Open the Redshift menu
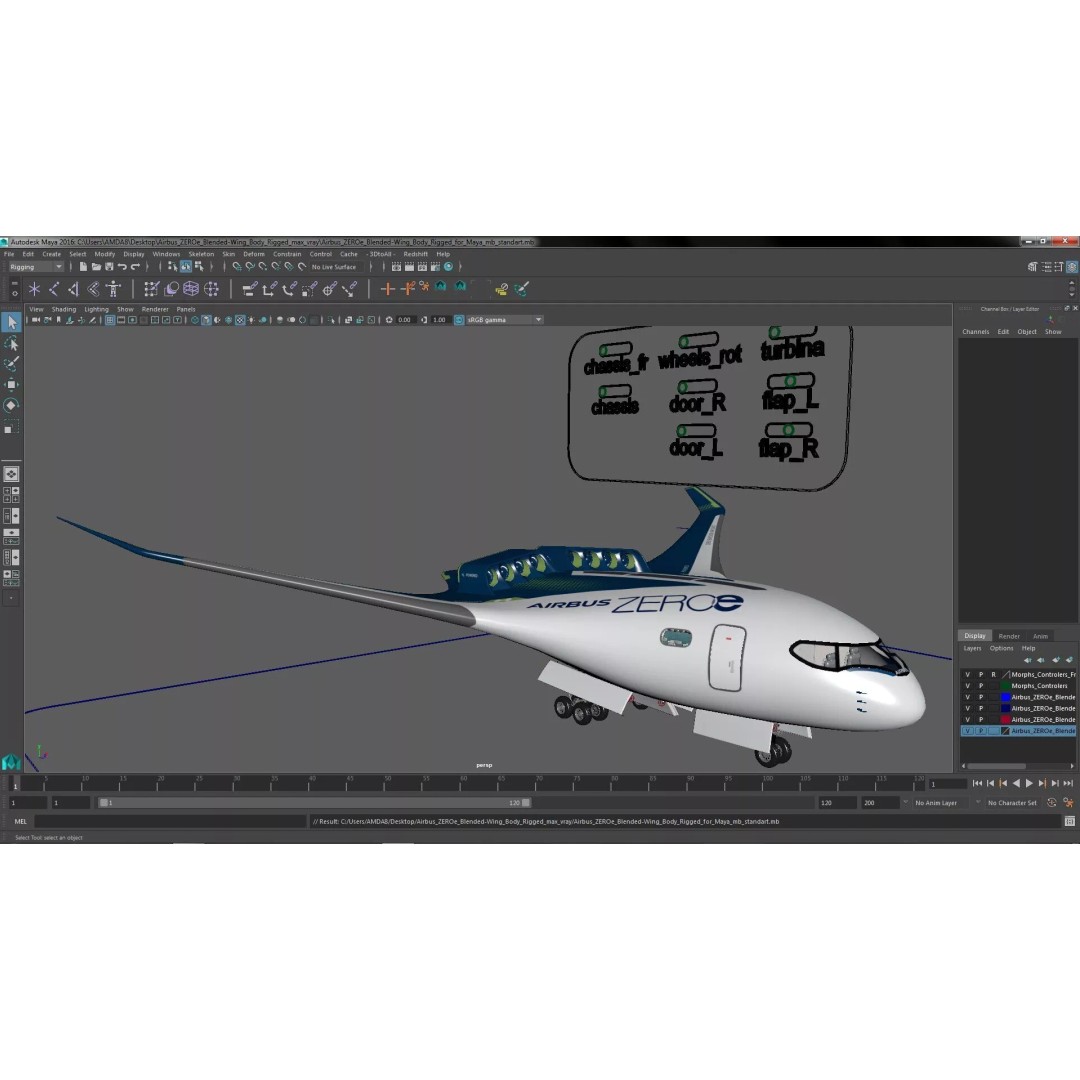1080x1080 pixels. [x=415, y=253]
